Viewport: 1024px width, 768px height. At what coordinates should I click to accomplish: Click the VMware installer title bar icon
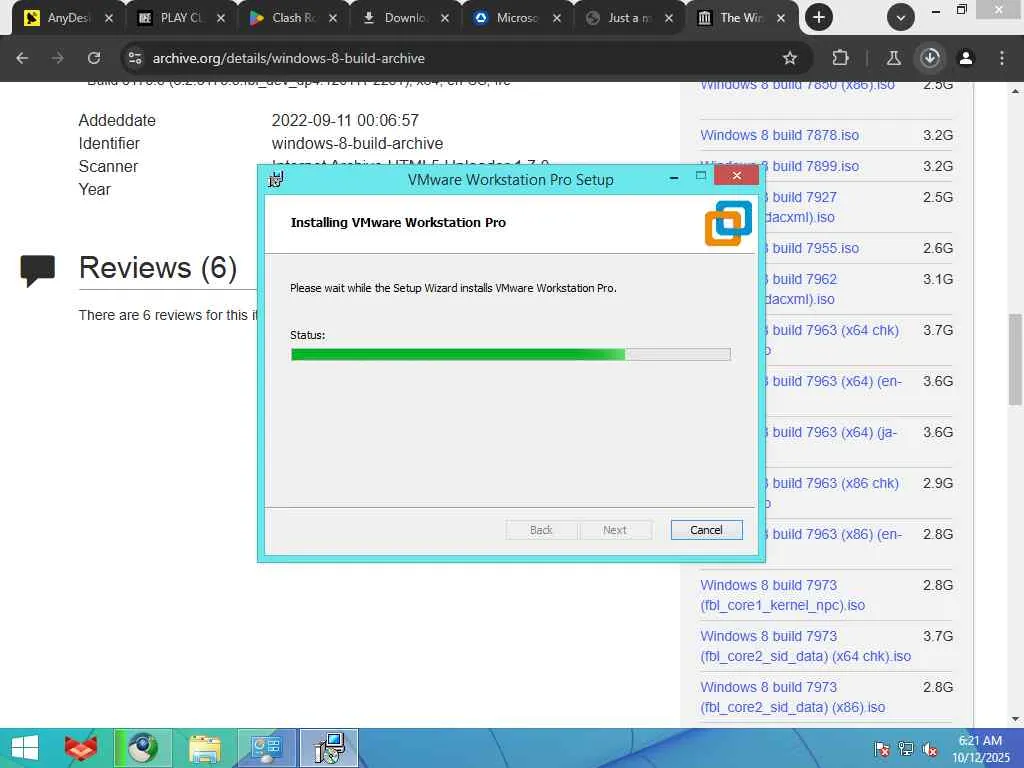coord(276,179)
